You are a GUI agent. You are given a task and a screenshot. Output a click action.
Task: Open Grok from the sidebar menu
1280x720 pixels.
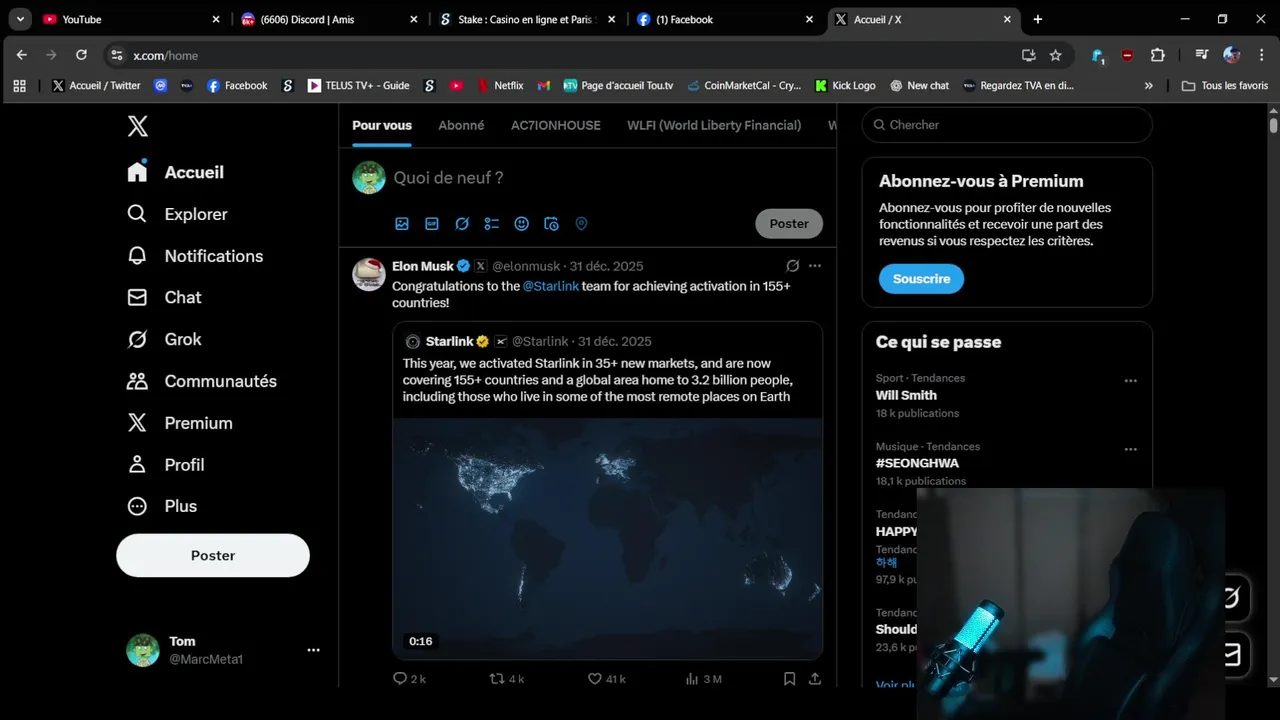[164, 339]
